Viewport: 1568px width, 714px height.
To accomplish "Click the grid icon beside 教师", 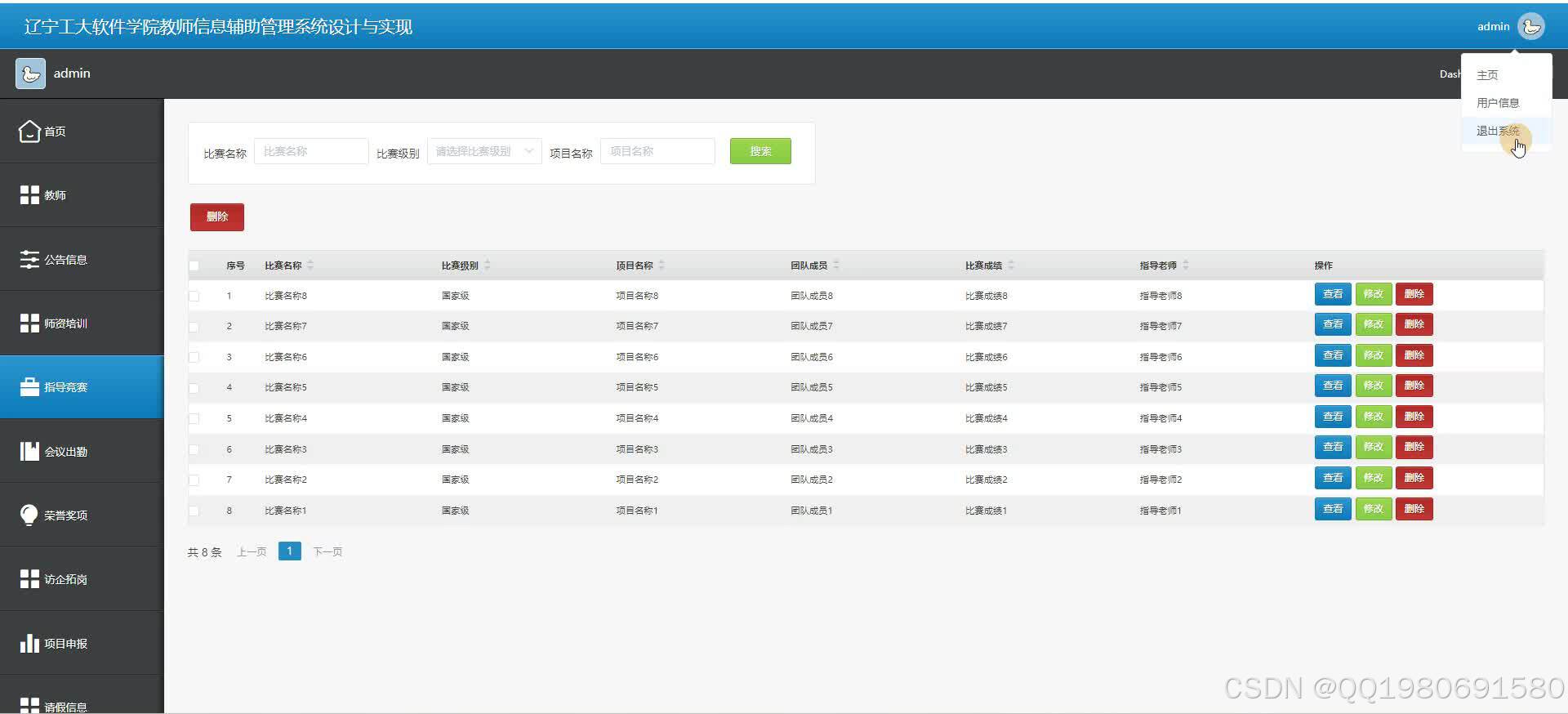I will [29, 194].
